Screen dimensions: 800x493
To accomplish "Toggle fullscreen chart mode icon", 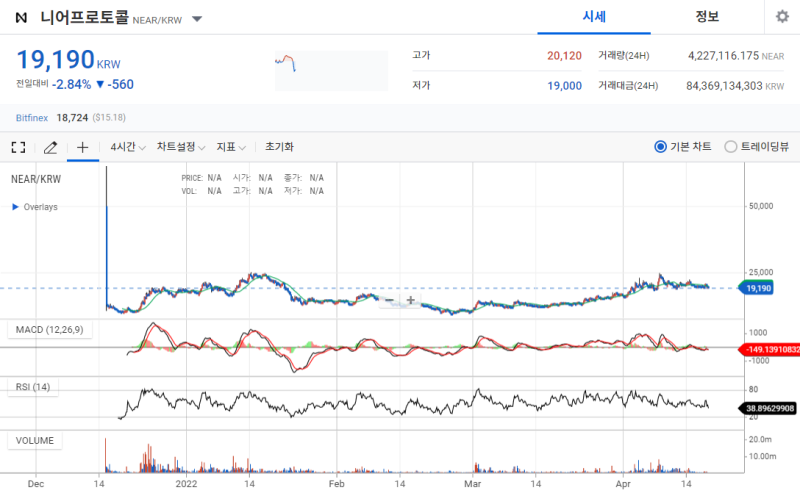I will (18, 147).
